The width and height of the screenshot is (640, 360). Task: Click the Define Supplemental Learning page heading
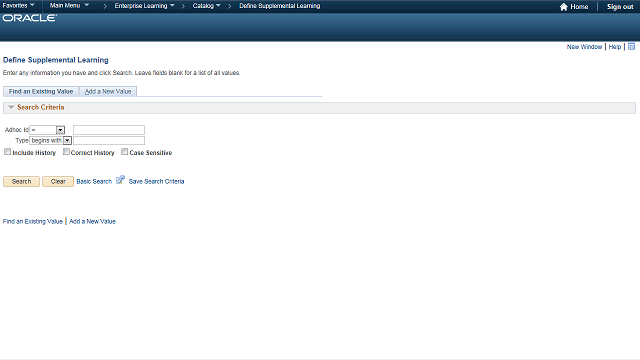click(x=56, y=60)
